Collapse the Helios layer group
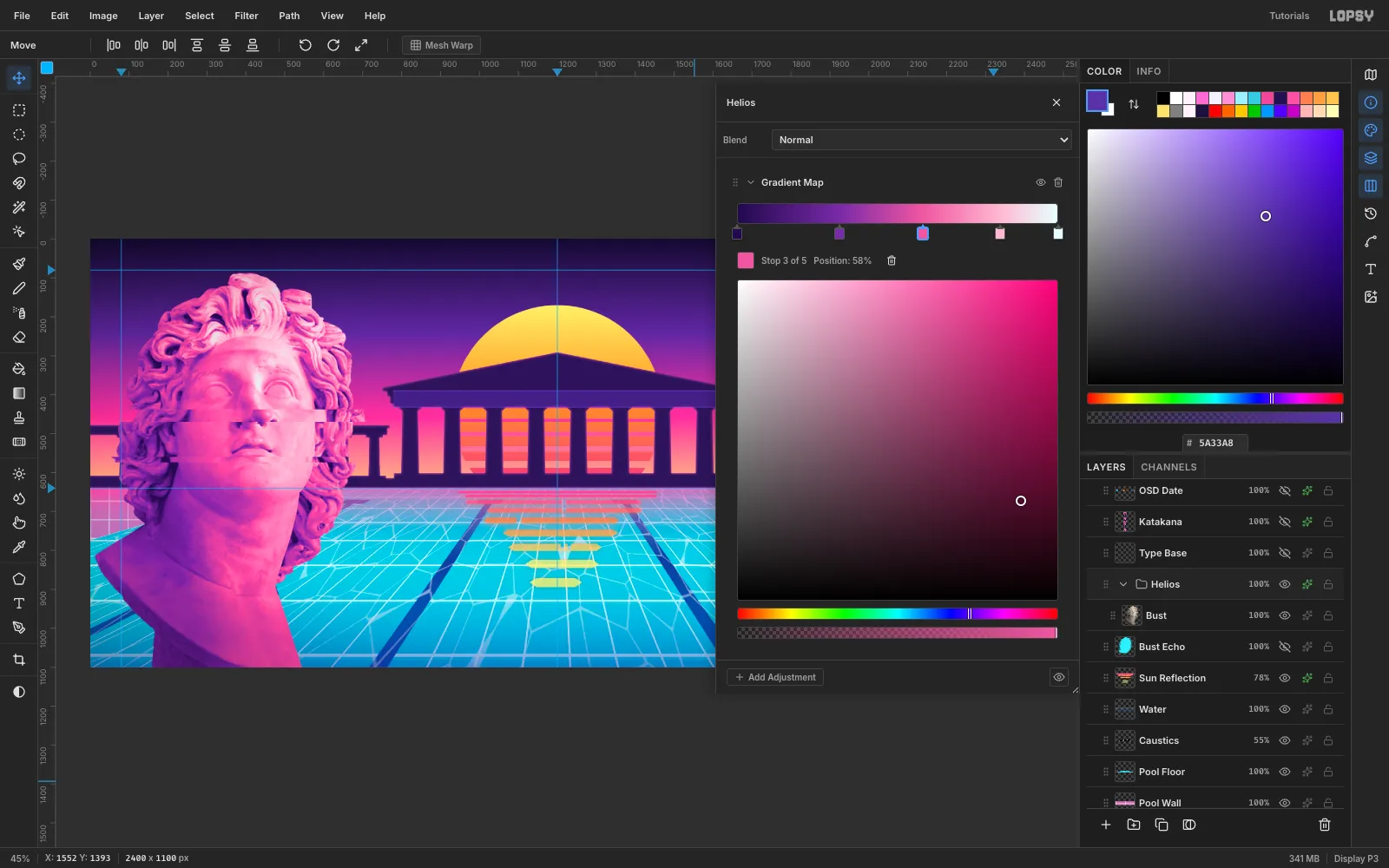 tap(1123, 584)
